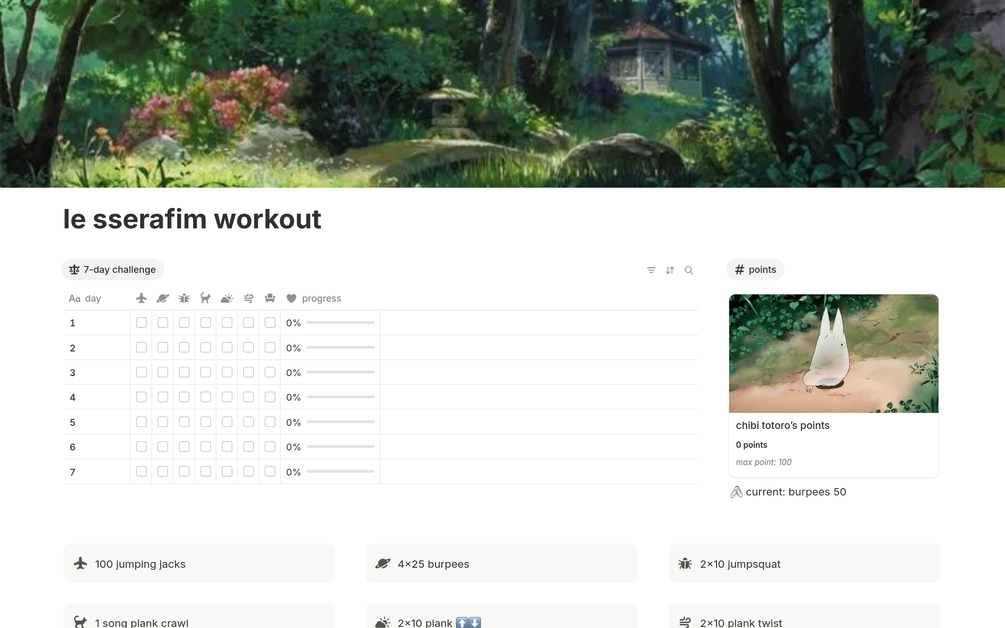Image resolution: width=1005 pixels, height=628 pixels.
Task: Click the le sserafim workout page title
Action: tap(192, 219)
